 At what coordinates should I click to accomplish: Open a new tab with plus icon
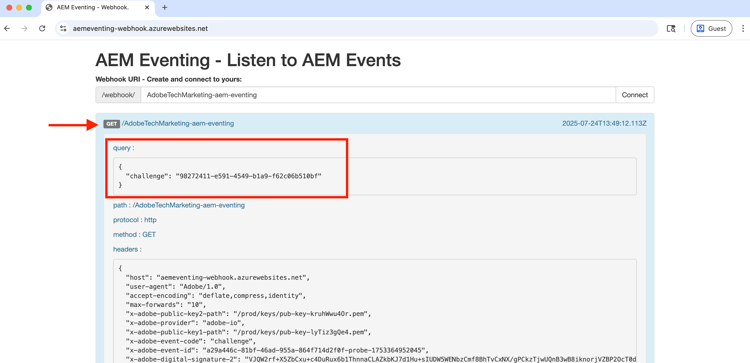pos(165,8)
